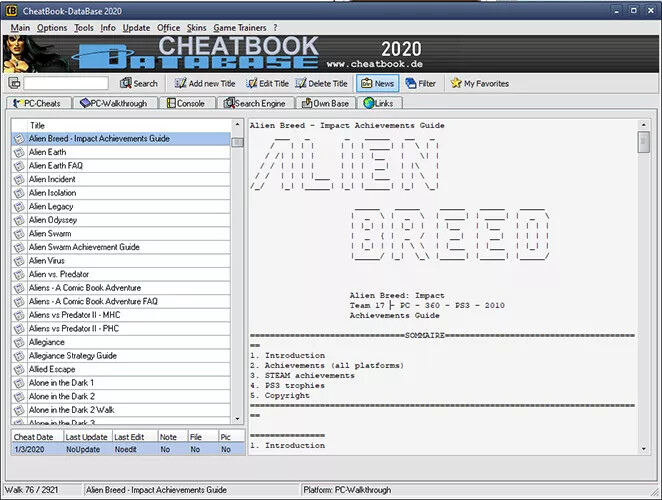Select Alien Isolation in title list
662x500 pixels.
[52, 193]
